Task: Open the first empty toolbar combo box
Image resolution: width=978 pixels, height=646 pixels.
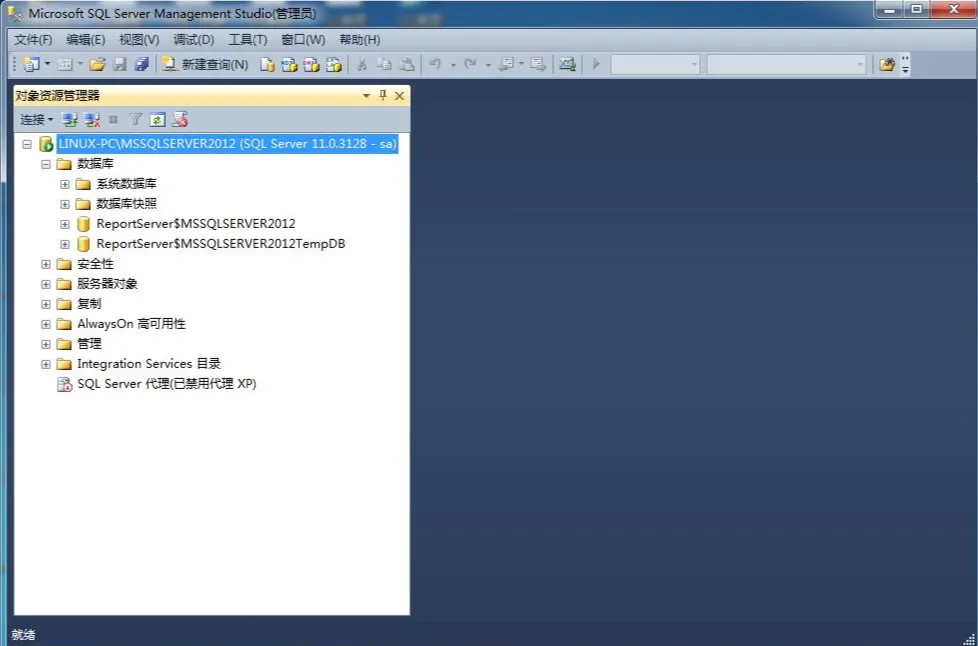Action: coord(655,64)
